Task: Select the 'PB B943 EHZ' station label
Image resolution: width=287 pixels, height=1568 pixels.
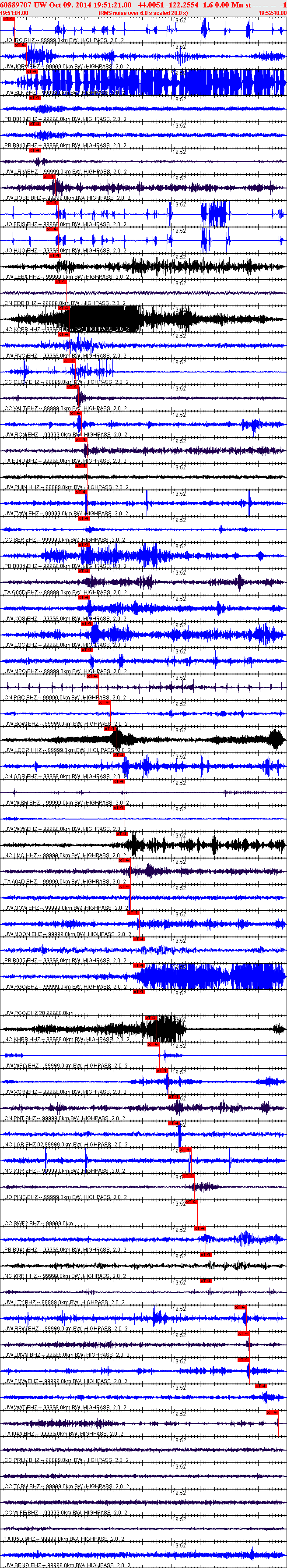Action: click(21, 145)
